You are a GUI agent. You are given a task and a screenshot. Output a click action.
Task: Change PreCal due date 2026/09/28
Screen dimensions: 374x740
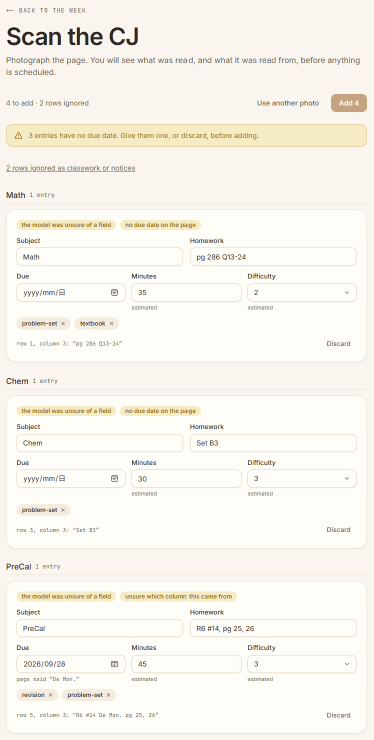[71, 664]
